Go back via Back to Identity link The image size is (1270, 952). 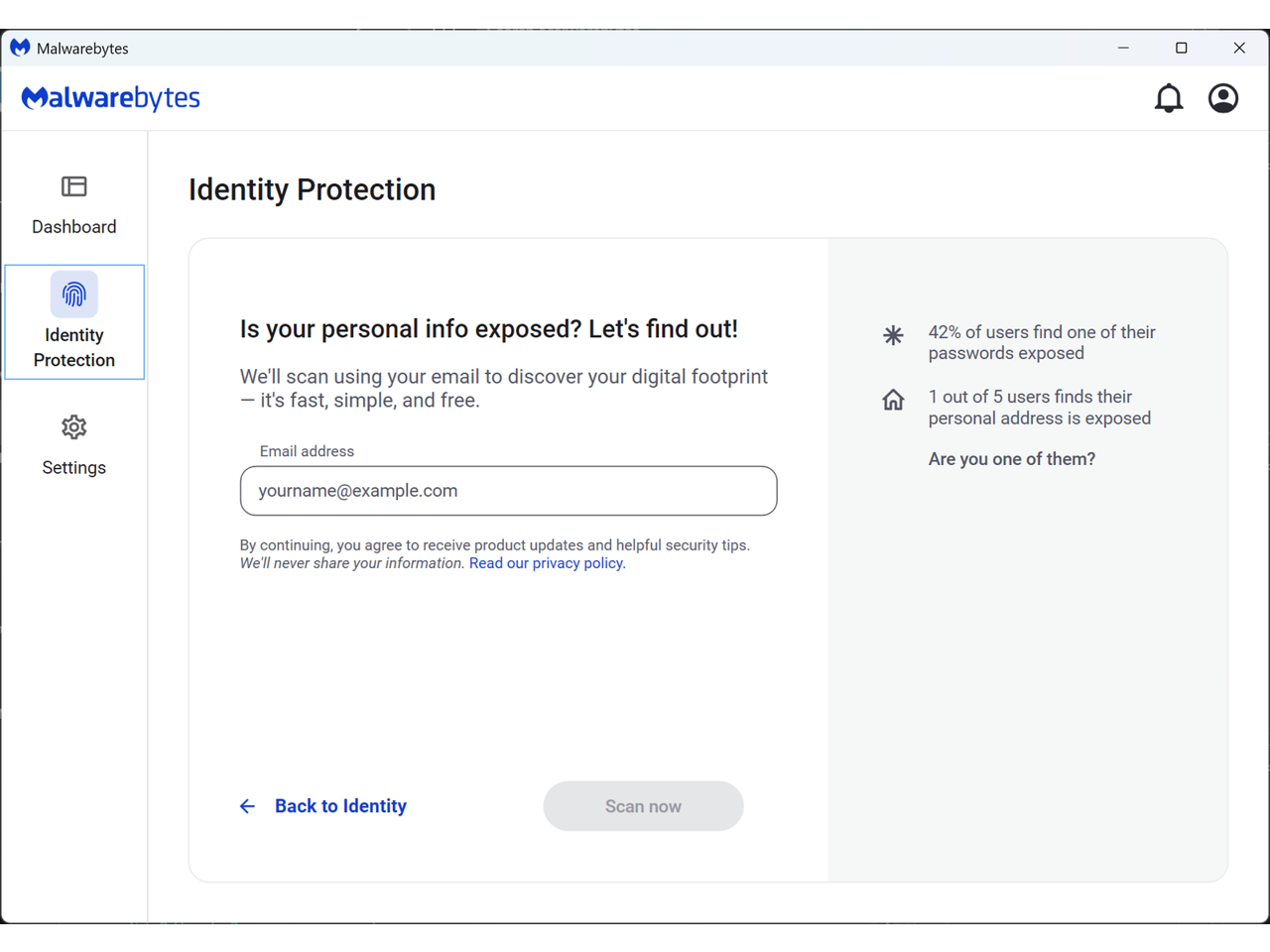[340, 806]
